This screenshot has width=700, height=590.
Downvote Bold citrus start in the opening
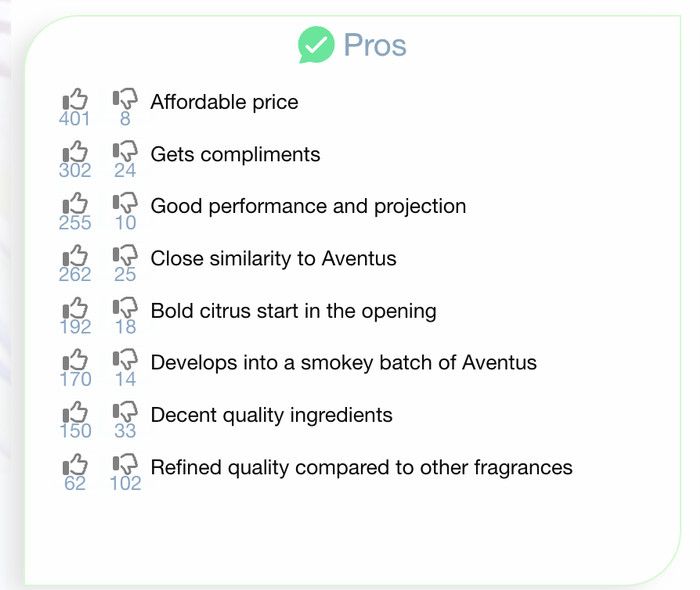[125, 308]
